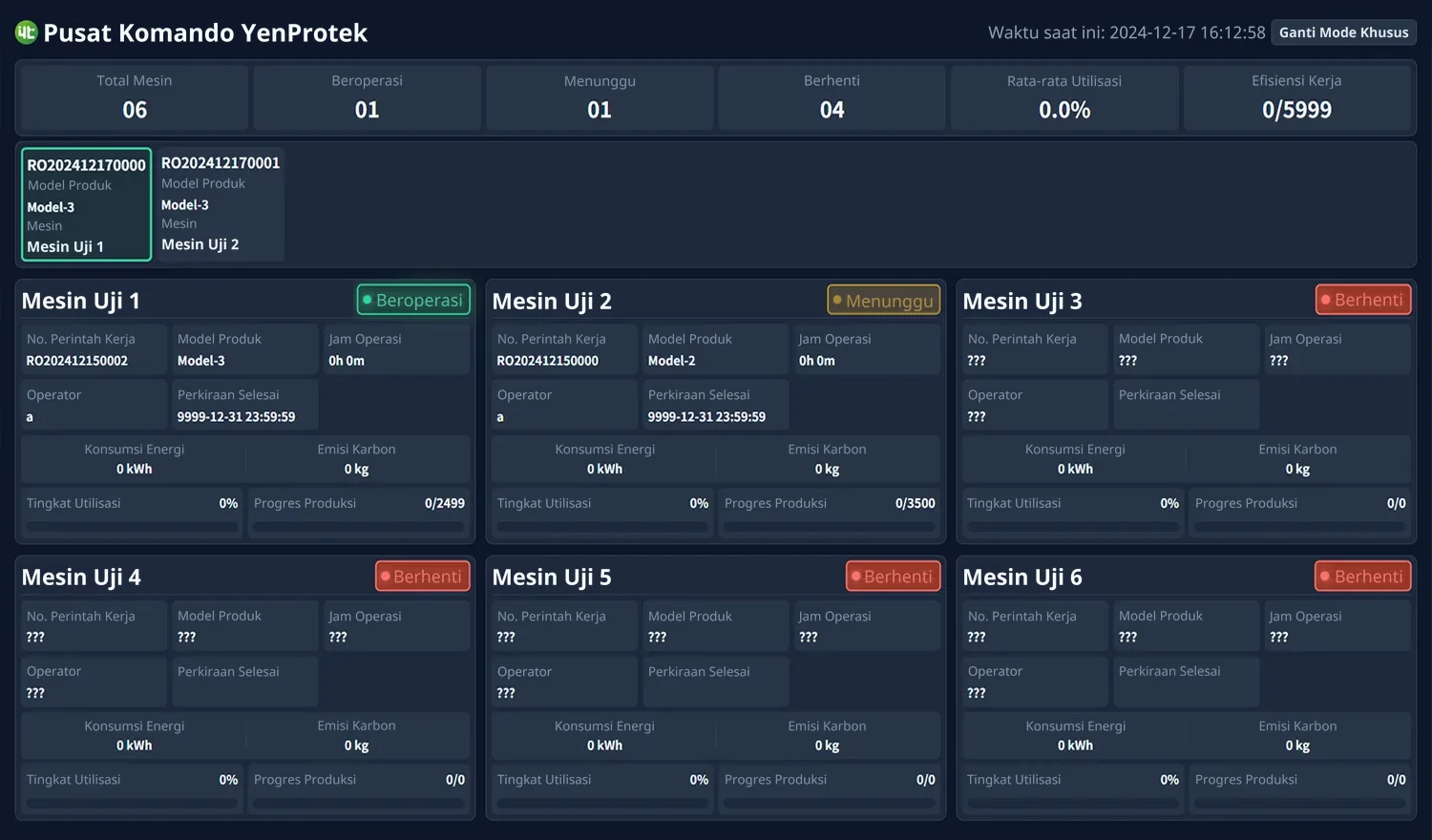This screenshot has height=840, width=1432.
Task: Click Operator field in Mesin Uji 6
Action: pyautogui.click(x=1035, y=682)
